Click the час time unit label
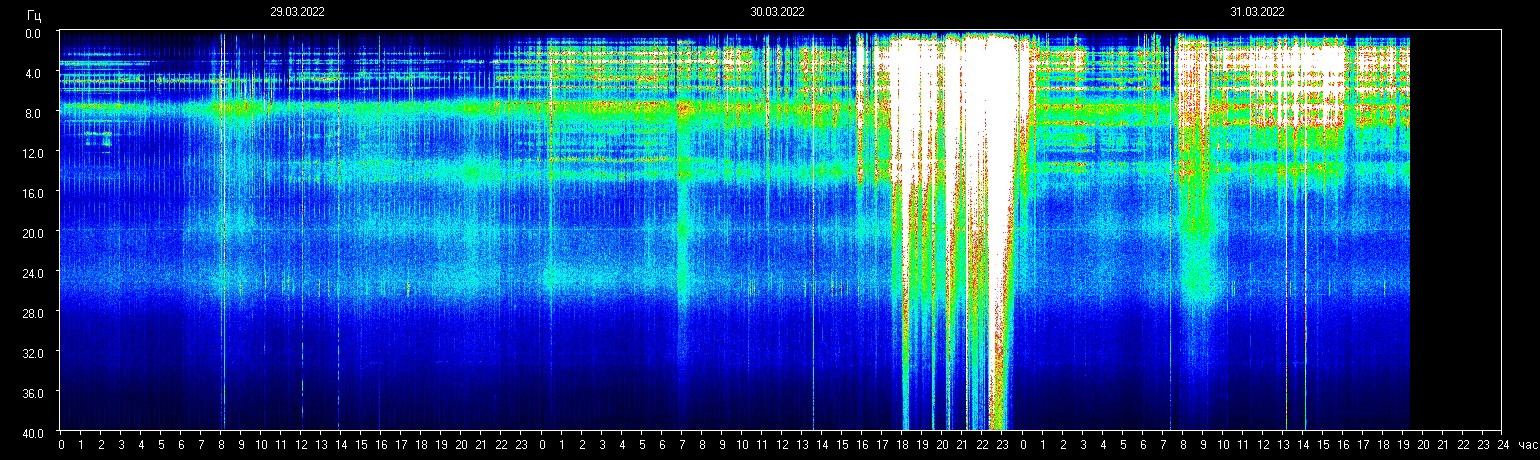 pyautogui.click(x=1527, y=444)
